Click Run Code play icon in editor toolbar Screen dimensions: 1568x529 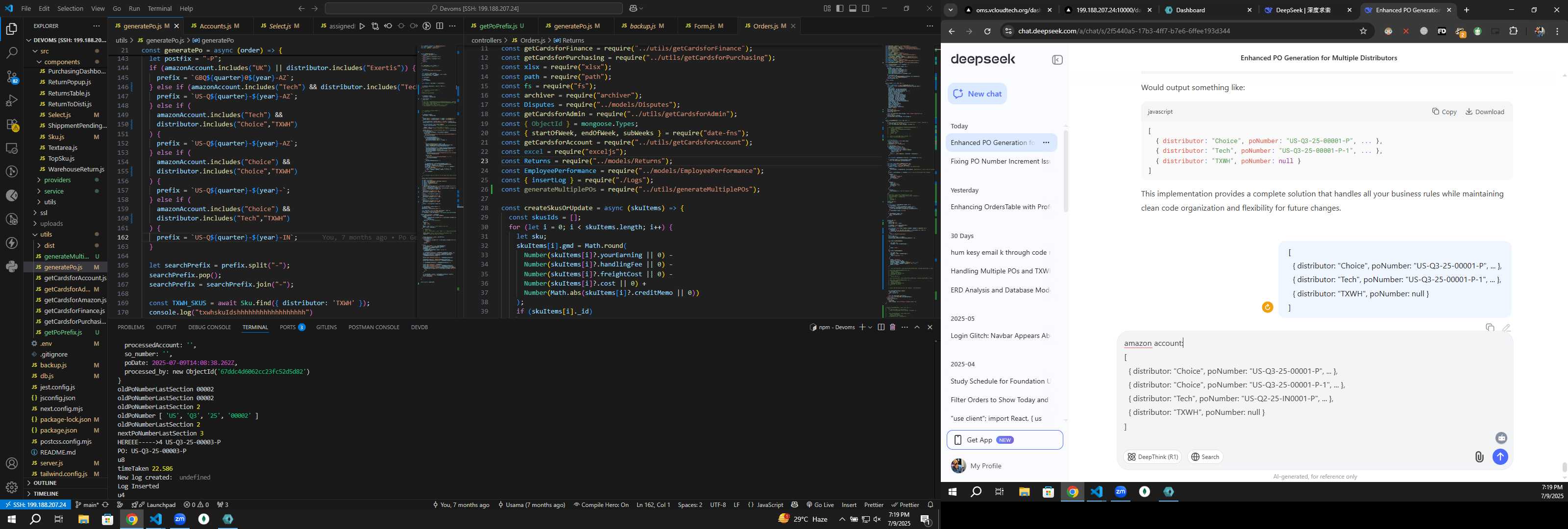[x=362, y=26]
